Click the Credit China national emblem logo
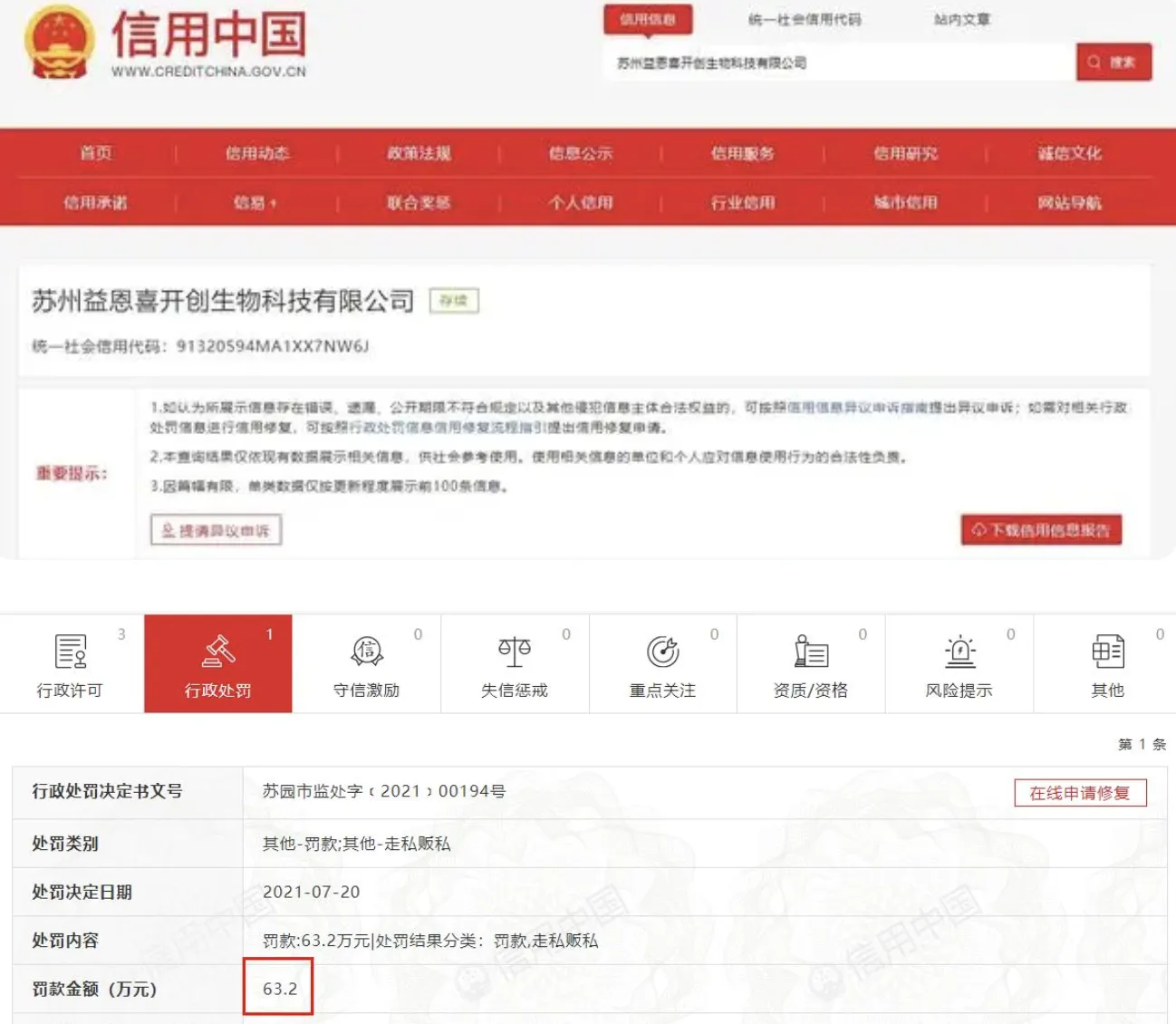This screenshot has height=1024, width=1176. pos(60,43)
